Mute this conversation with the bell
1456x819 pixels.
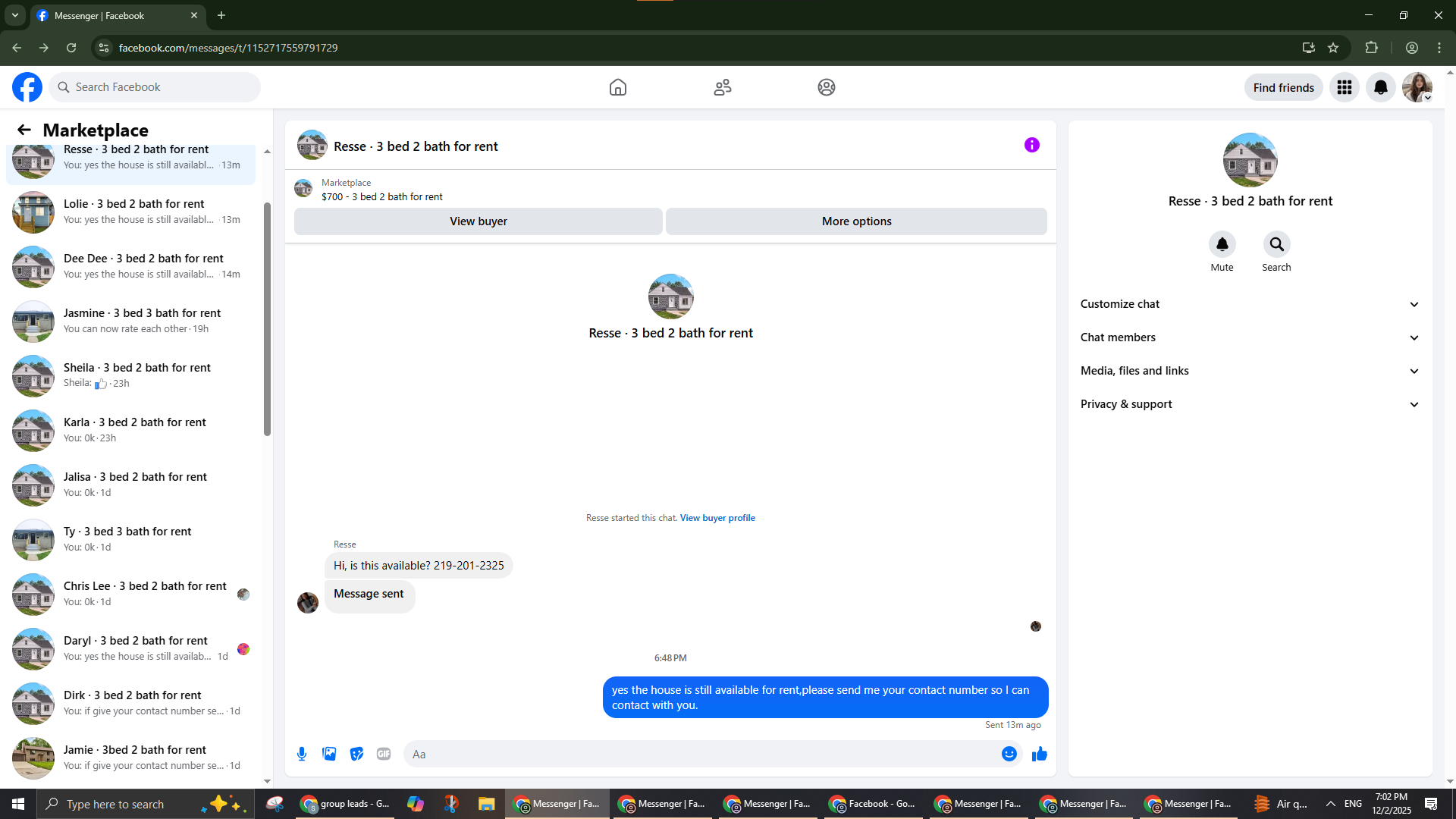pos(1222,244)
